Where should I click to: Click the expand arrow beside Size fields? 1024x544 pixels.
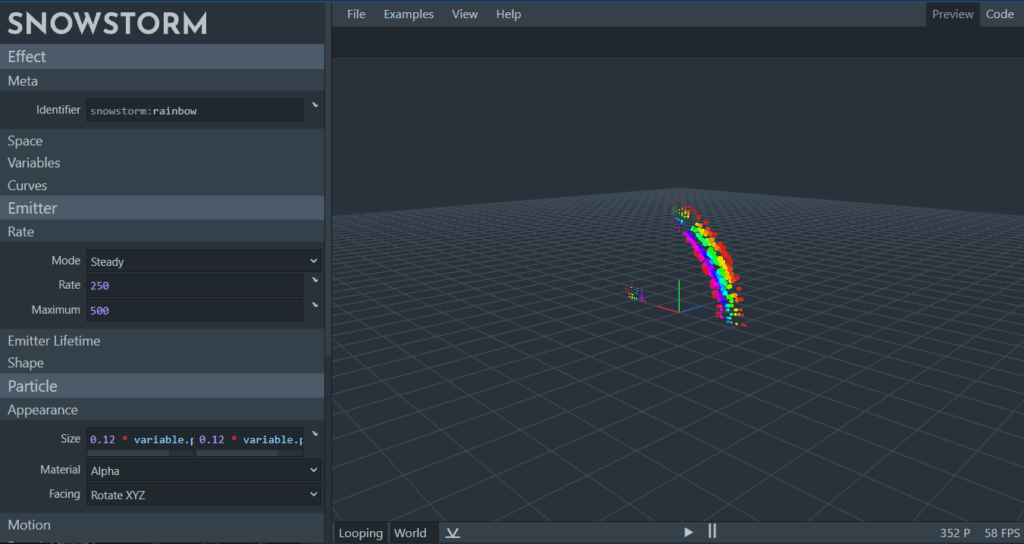click(315, 435)
